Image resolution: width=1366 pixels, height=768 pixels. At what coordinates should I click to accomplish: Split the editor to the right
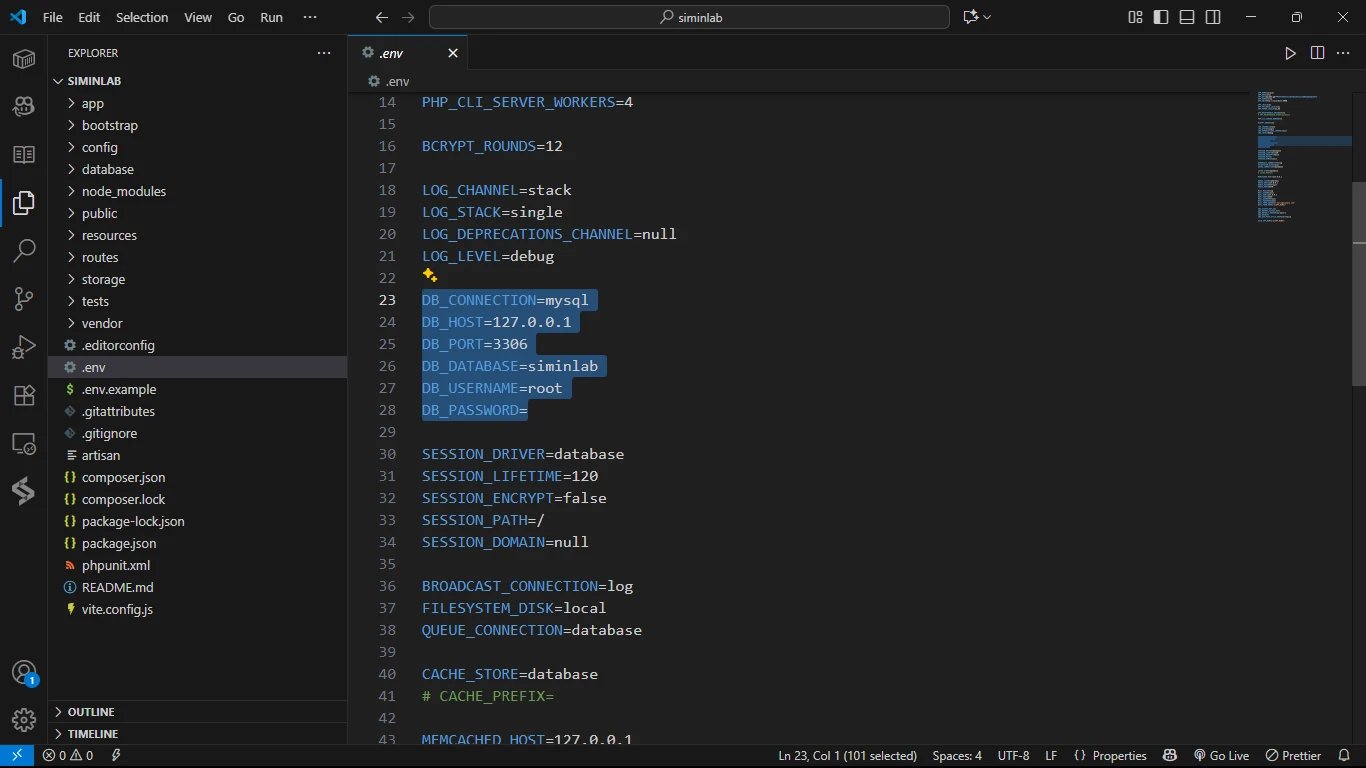tap(1317, 53)
